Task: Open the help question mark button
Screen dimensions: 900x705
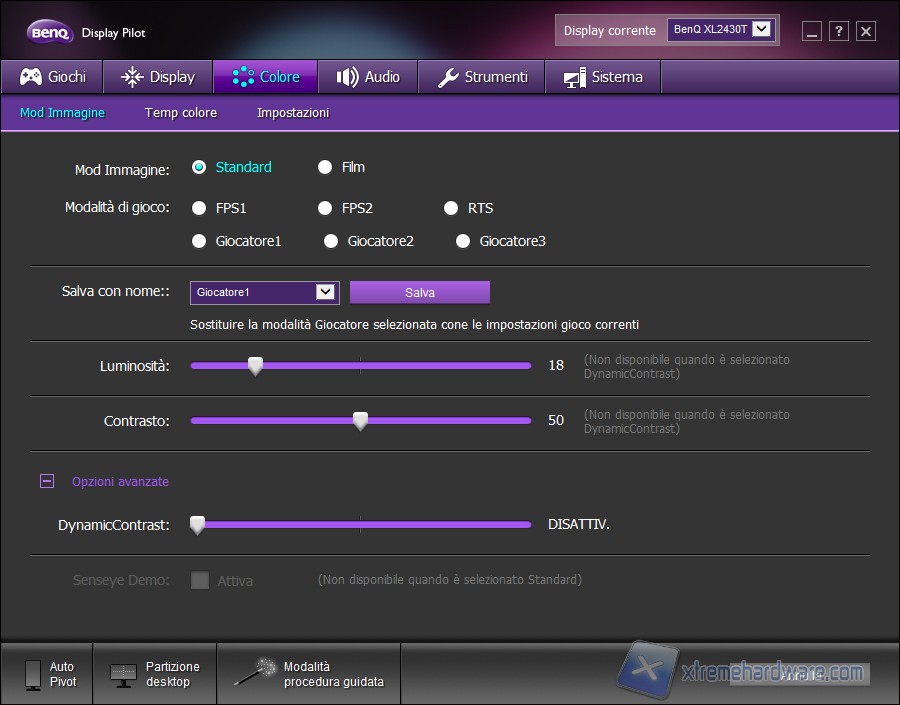Action: pyautogui.click(x=838, y=31)
